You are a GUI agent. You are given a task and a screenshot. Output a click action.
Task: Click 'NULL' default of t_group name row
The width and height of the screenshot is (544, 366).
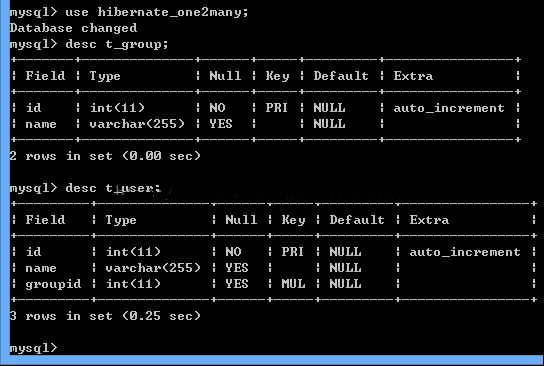point(329,124)
